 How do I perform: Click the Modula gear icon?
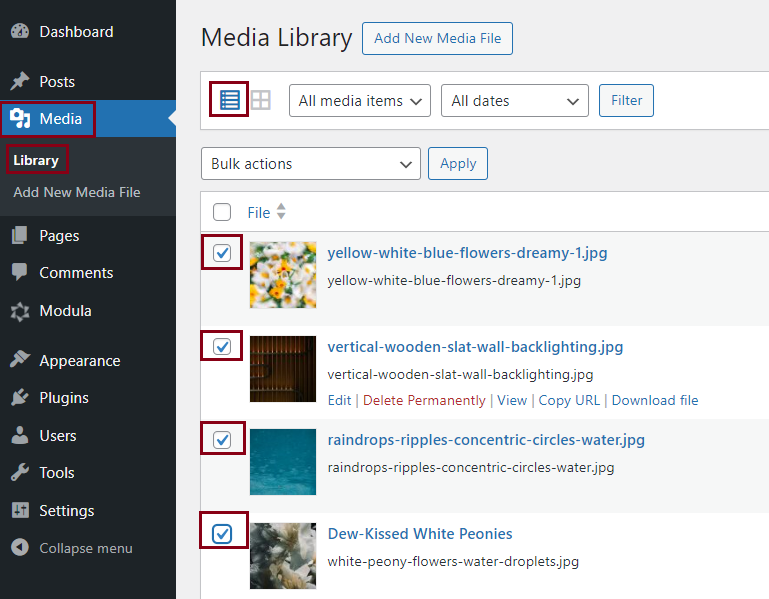pyautogui.click(x=20, y=311)
